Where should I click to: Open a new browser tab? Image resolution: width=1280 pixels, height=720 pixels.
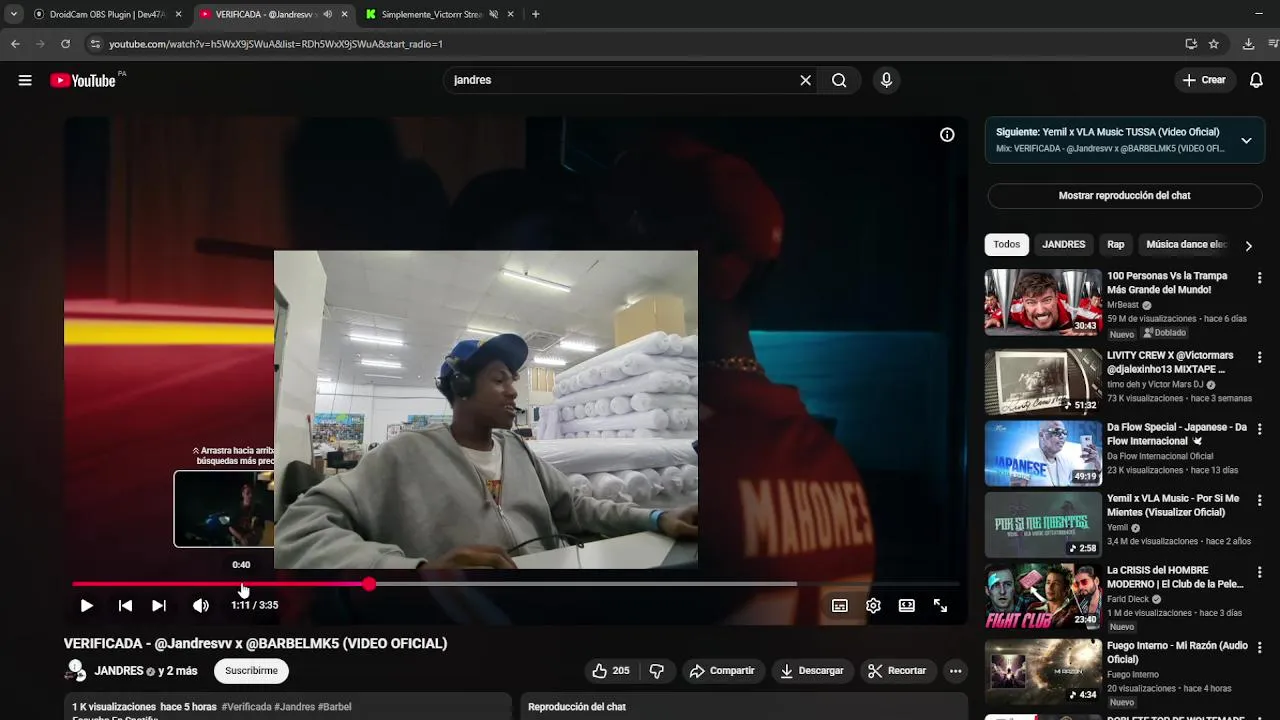point(536,14)
